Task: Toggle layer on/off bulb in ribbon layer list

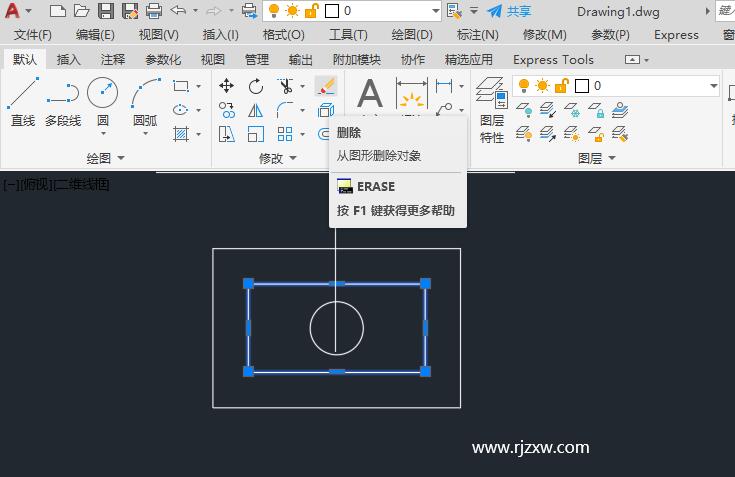Action: point(524,86)
